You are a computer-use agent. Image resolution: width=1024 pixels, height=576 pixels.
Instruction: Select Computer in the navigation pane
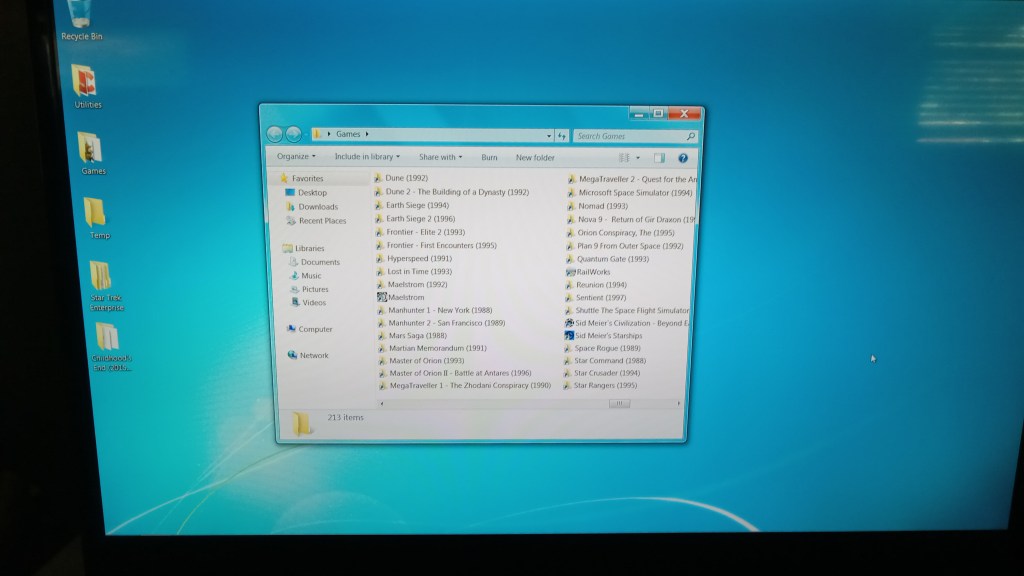click(x=315, y=329)
